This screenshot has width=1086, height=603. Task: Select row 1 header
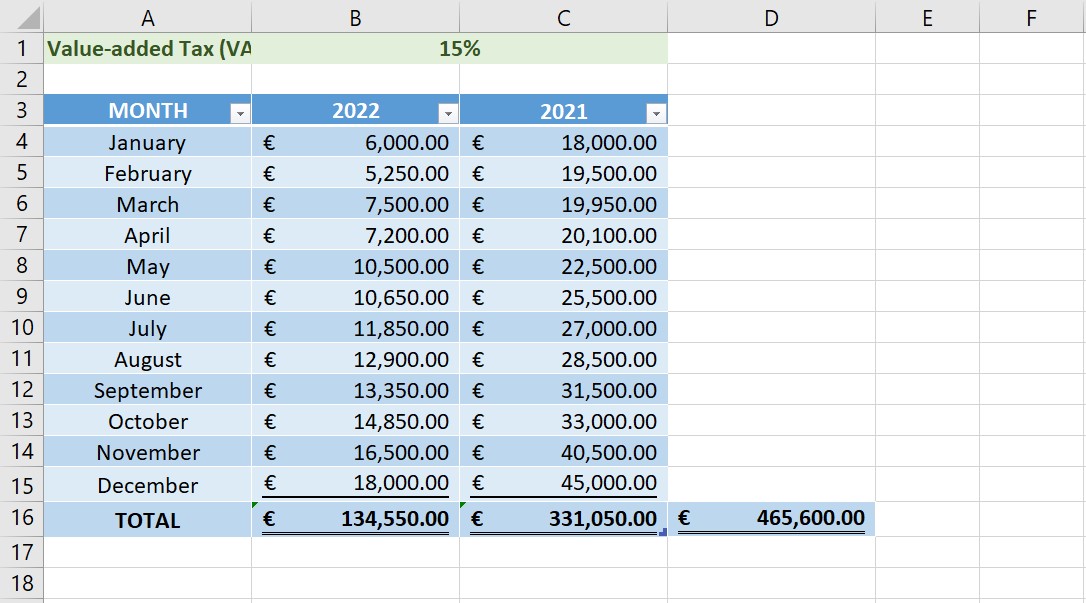(21, 48)
